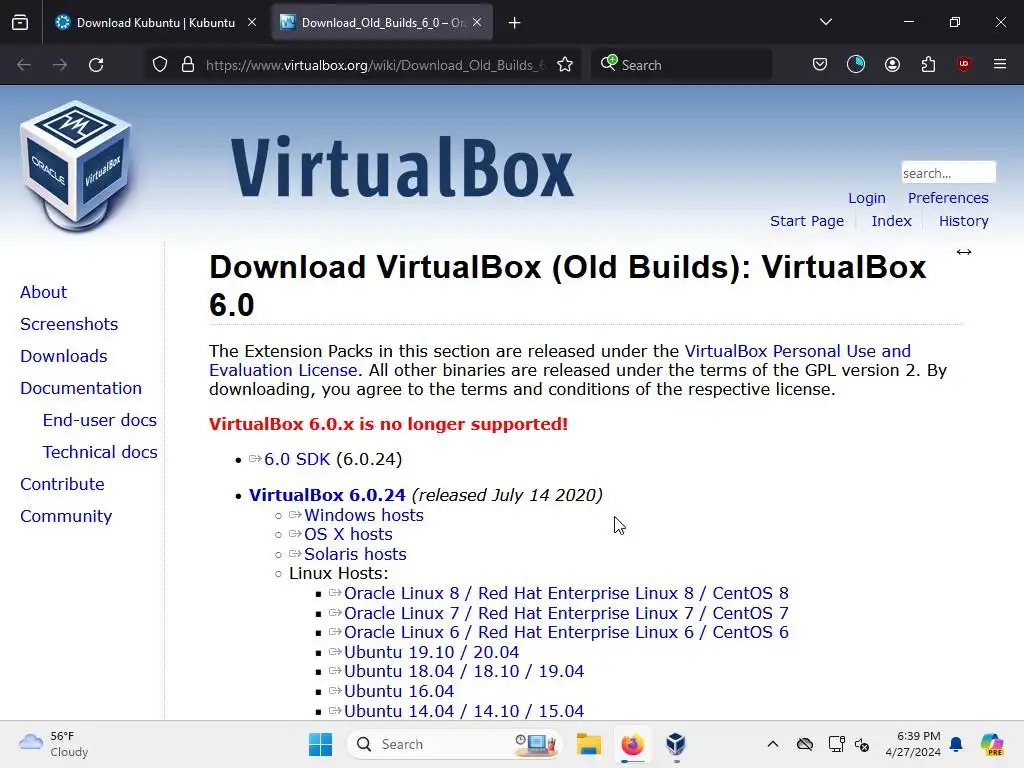Download Oracle Linux 7 / CentOS 7 build
This screenshot has width=1024, height=768.
pos(566,613)
